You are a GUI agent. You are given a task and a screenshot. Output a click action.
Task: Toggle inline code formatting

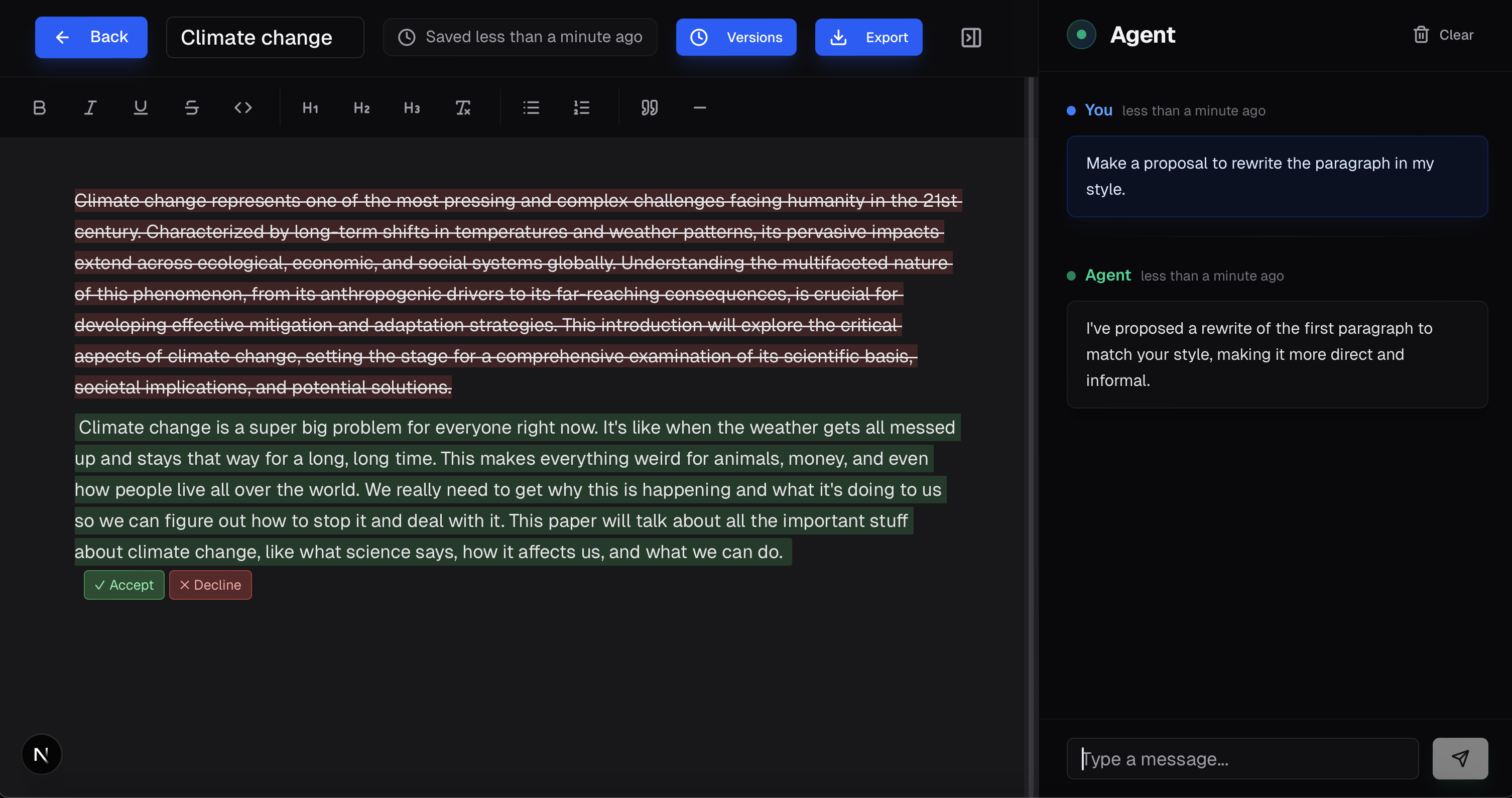point(243,108)
